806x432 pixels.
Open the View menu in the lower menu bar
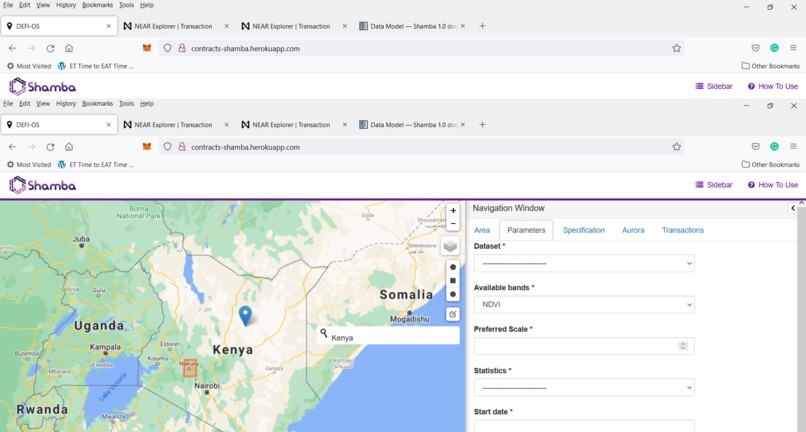(x=43, y=104)
